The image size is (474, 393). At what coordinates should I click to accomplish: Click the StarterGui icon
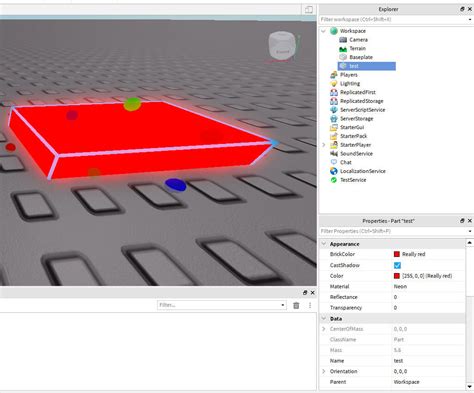(x=334, y=127)
